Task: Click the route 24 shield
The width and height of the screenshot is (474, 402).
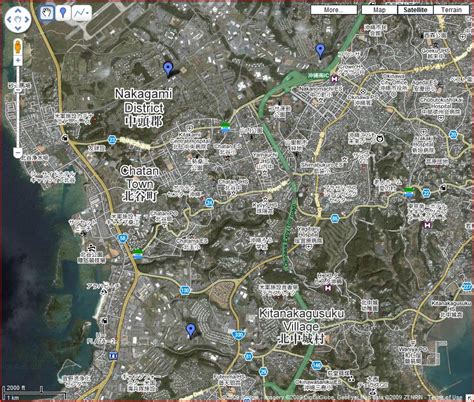Action: (209, 202)
